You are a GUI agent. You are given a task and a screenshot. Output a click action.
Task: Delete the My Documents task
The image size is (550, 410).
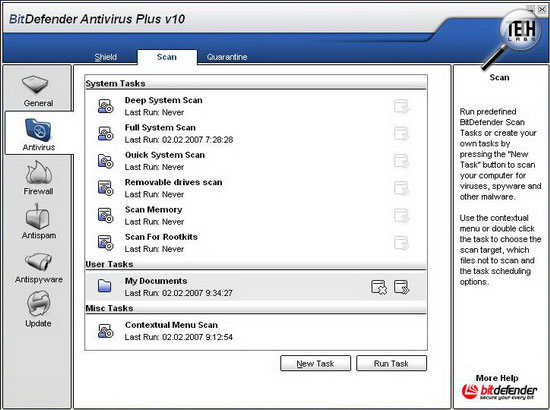pyautogui.click(x=379, y=287)
